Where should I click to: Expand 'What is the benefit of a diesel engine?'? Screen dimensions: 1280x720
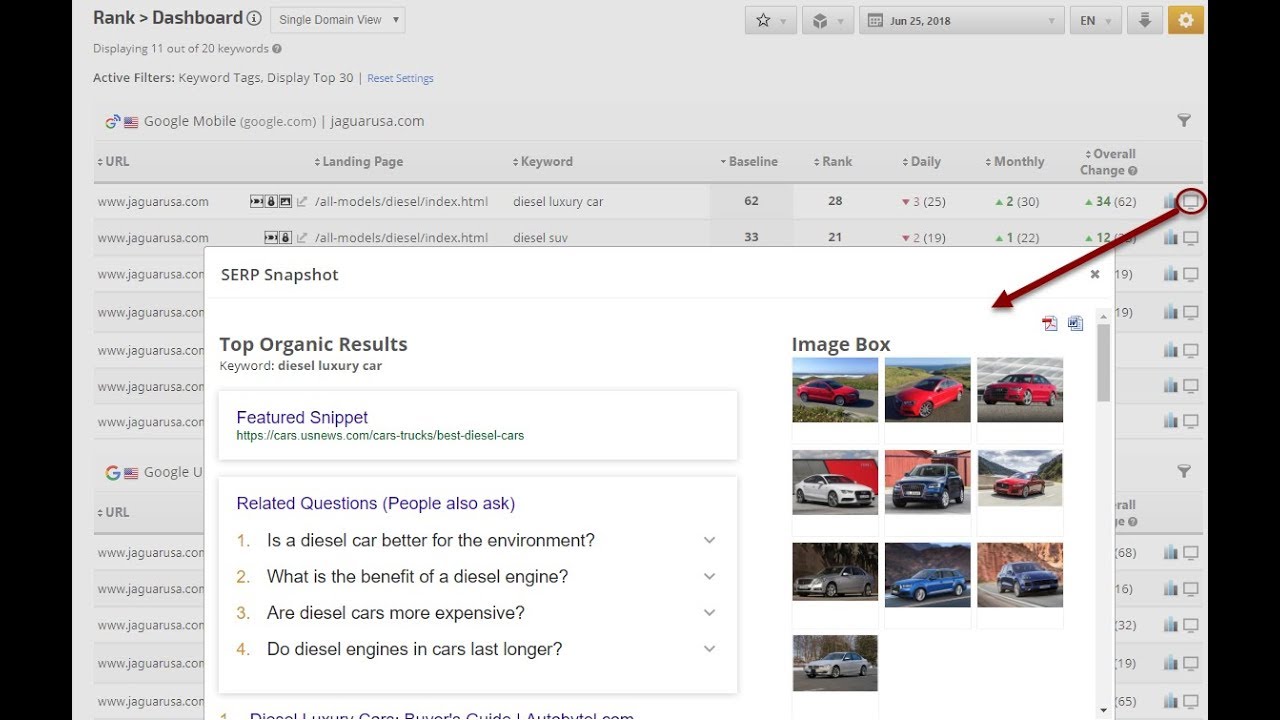709,576
